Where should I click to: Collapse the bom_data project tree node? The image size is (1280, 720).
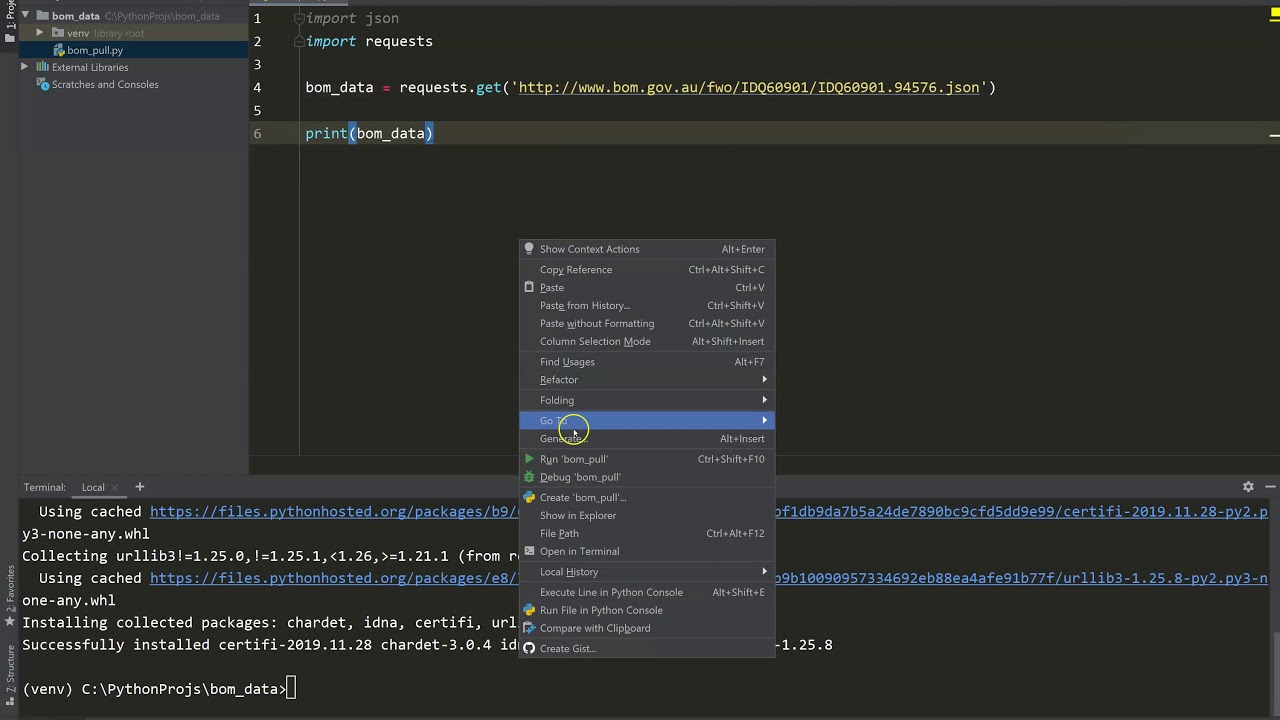point(25,16)
